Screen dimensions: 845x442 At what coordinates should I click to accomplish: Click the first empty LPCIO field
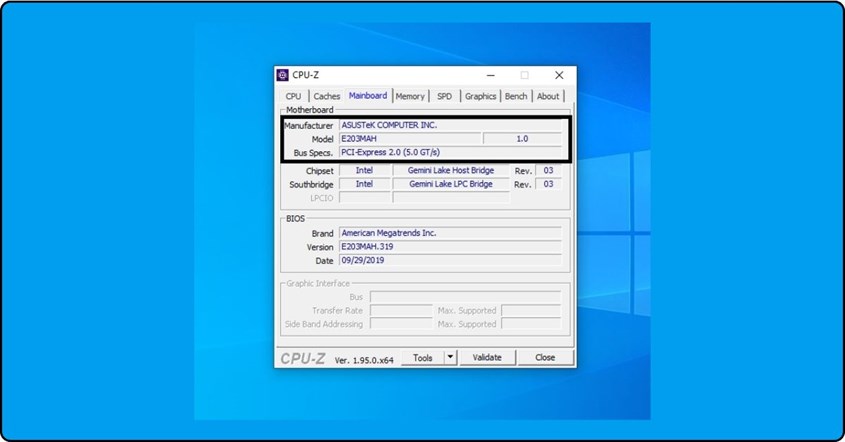click(364, 198)
